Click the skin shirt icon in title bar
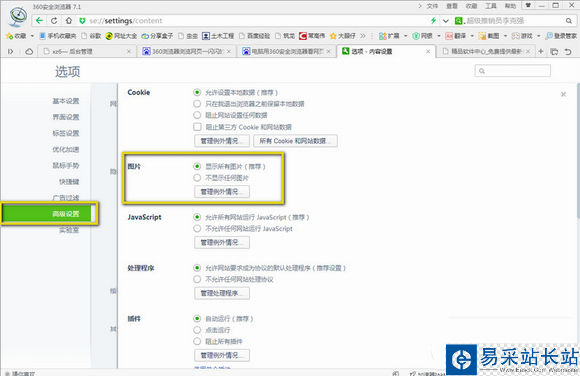Image resolution: width=580 pixels, height=376 pixels. point(528,5)
